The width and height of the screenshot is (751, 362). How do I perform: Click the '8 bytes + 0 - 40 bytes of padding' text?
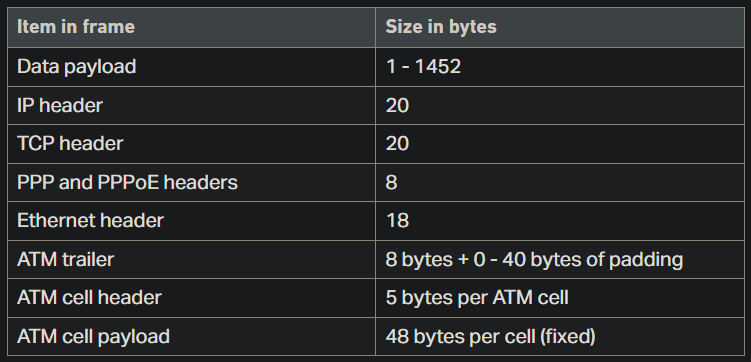tap(534, 260)
